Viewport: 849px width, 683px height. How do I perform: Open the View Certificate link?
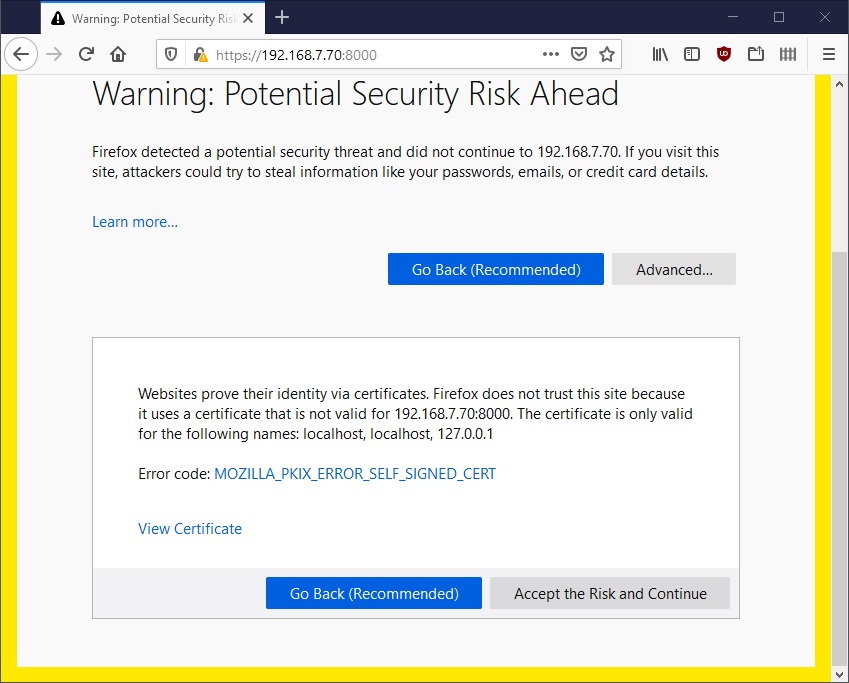coord(190,528)
